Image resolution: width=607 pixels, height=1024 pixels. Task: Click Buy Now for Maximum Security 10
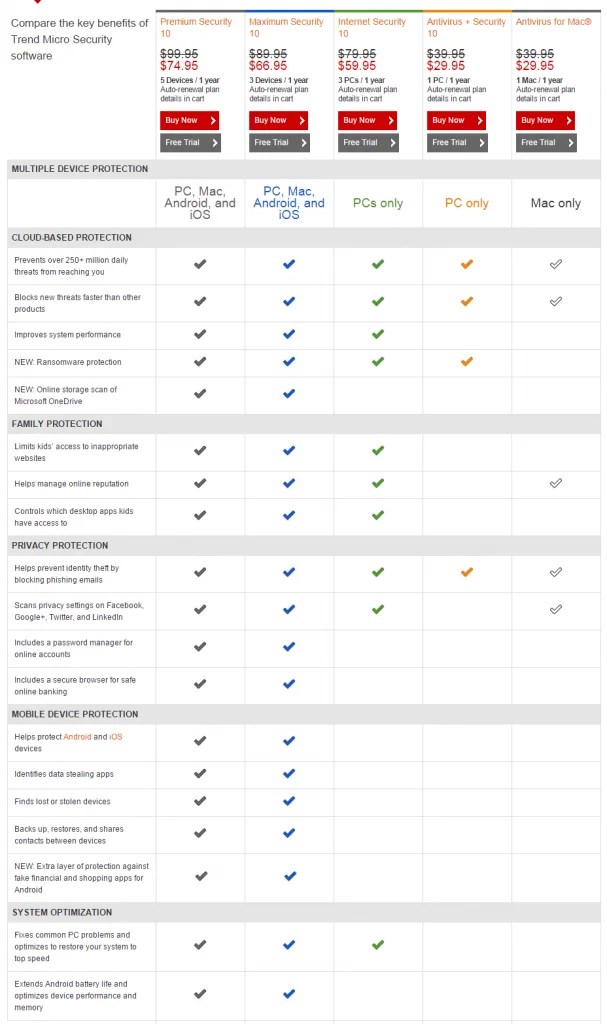[x=278, y=119]
